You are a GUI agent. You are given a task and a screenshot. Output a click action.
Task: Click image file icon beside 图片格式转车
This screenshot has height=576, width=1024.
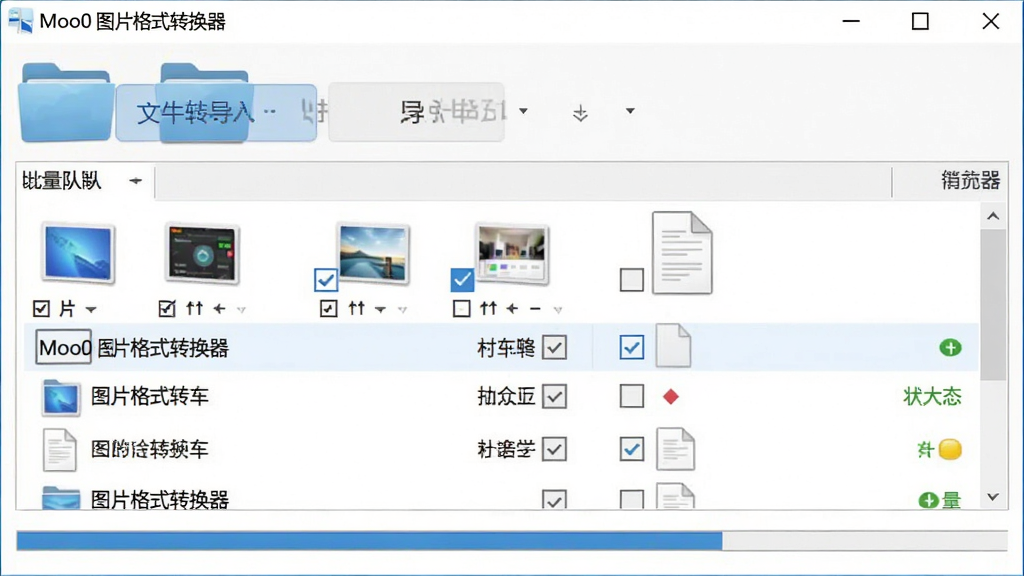click(61, 398)
